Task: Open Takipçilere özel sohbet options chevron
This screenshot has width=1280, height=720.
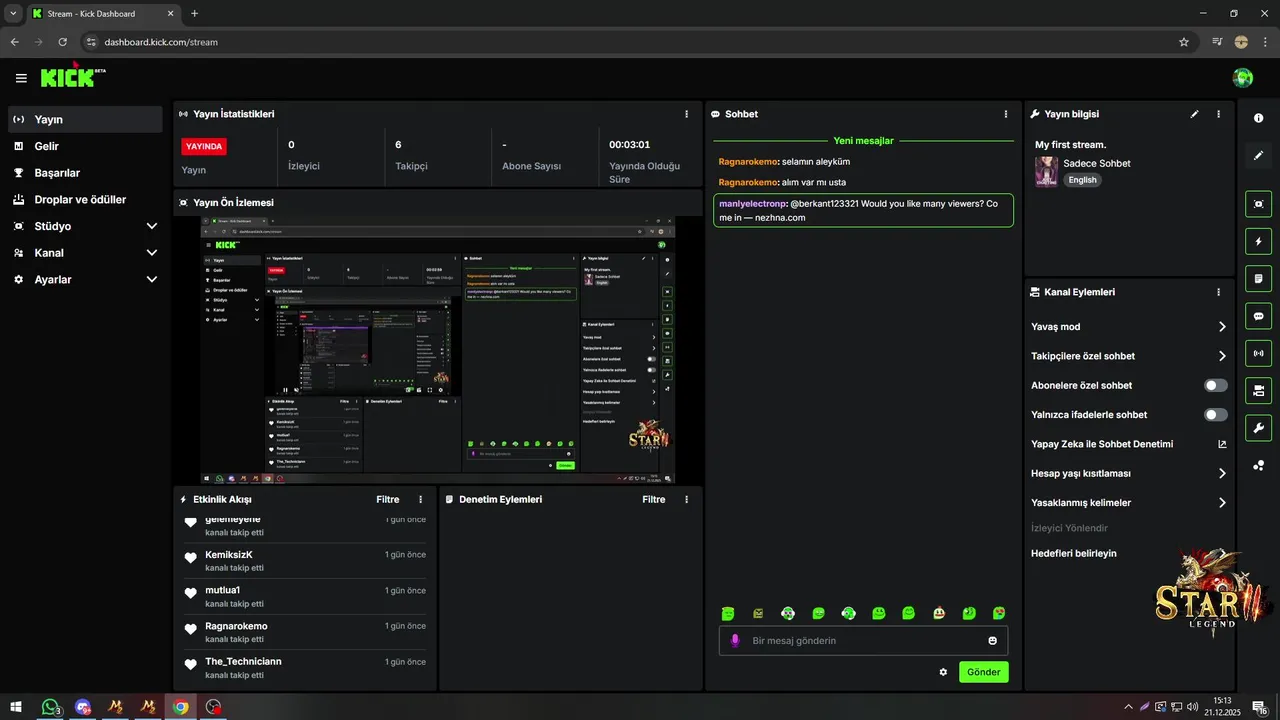Action: pyautogui.click(x=1222, y=356)
